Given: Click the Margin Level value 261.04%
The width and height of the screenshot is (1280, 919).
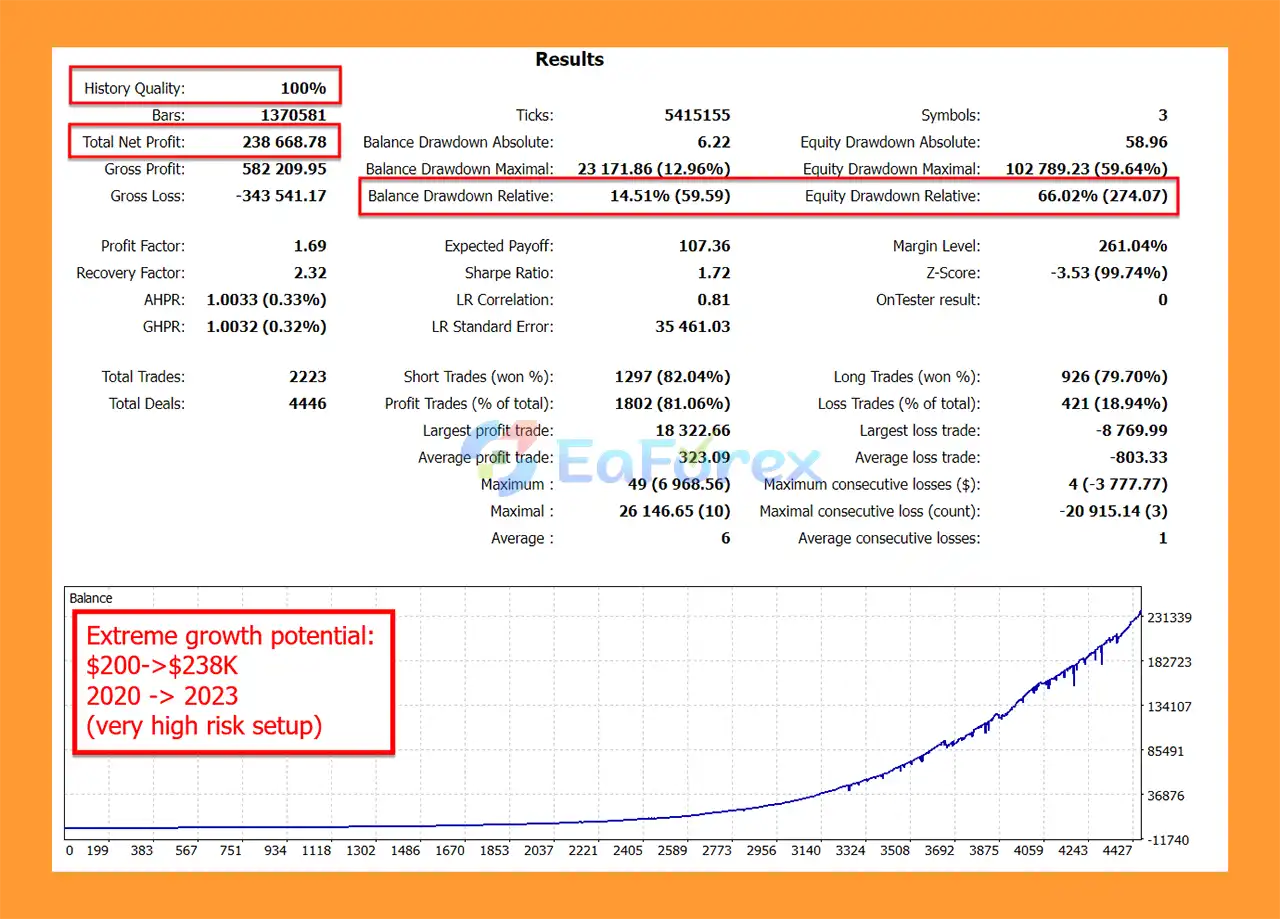Looking at the screenshot, I should pyautogui.click(x=1132, y=246).
